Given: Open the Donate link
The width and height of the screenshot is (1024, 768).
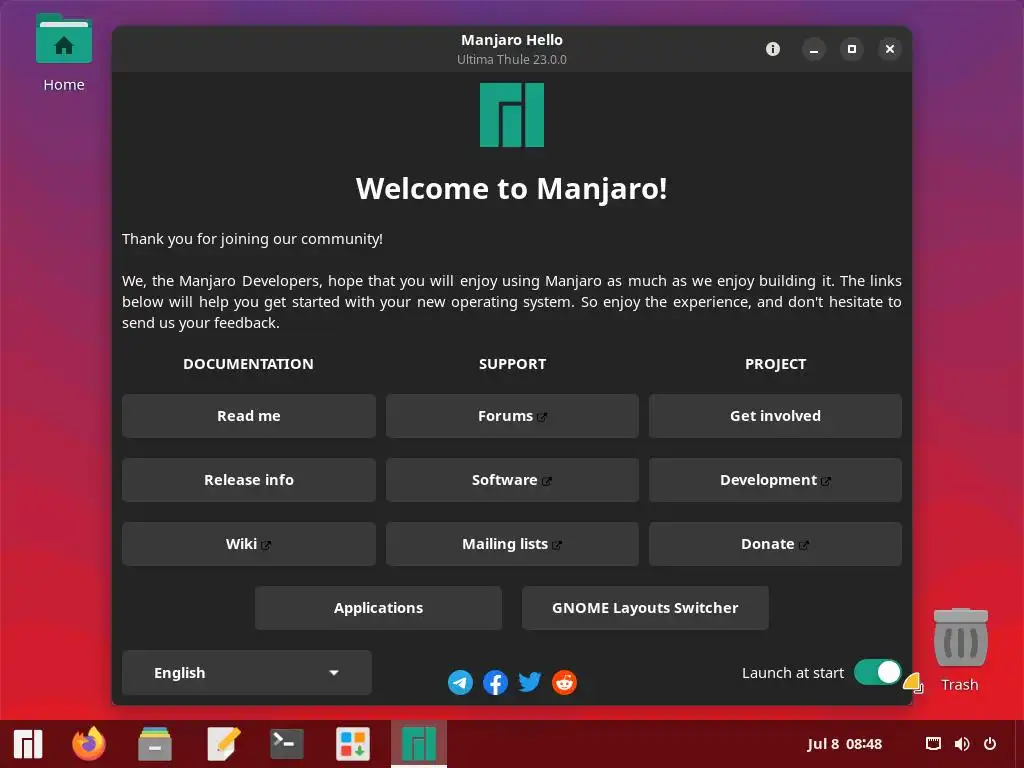Looking at the screenshot, I should coord(775,544).
